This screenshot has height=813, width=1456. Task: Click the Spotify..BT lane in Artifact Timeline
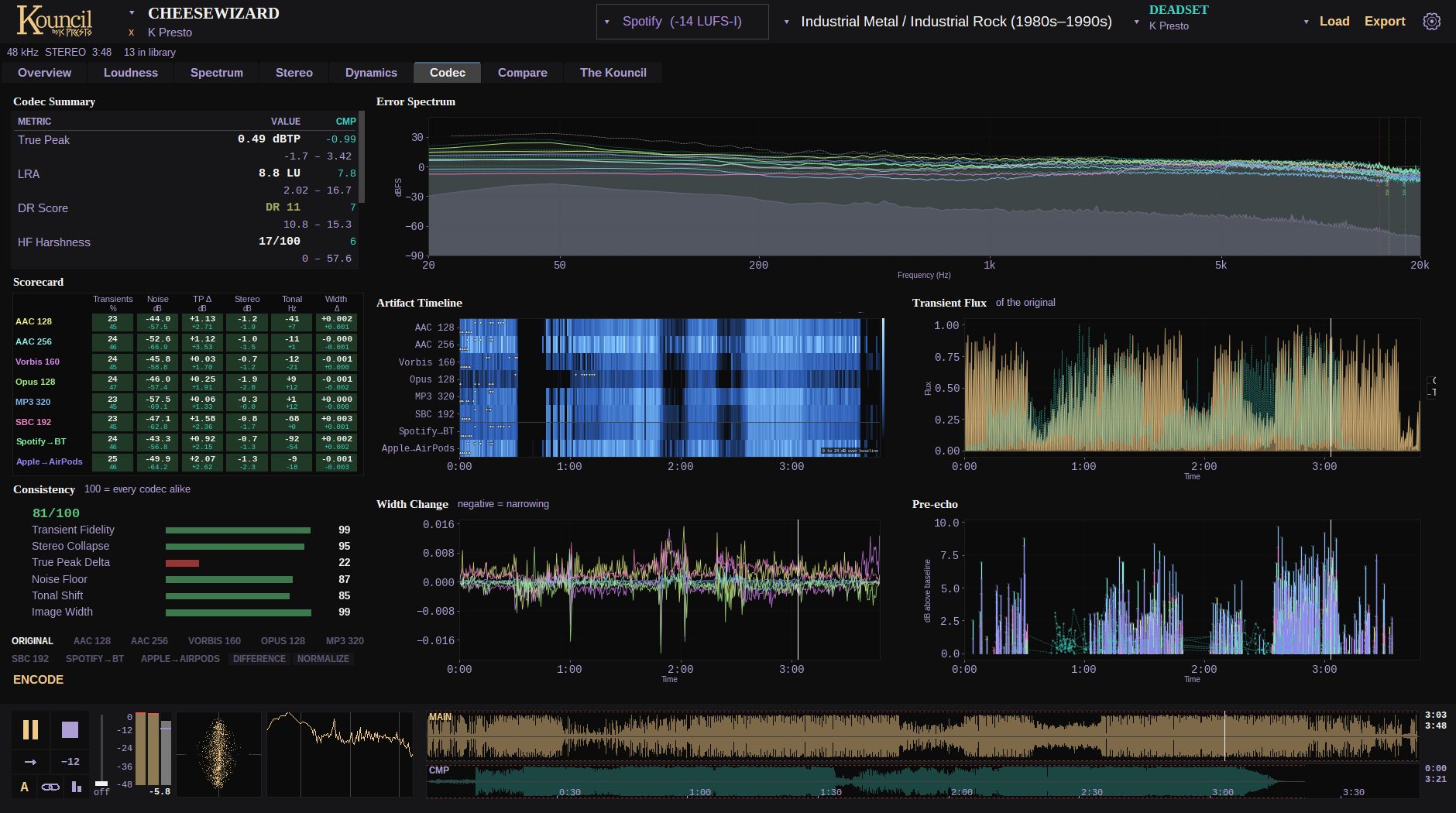click(671, 431)
